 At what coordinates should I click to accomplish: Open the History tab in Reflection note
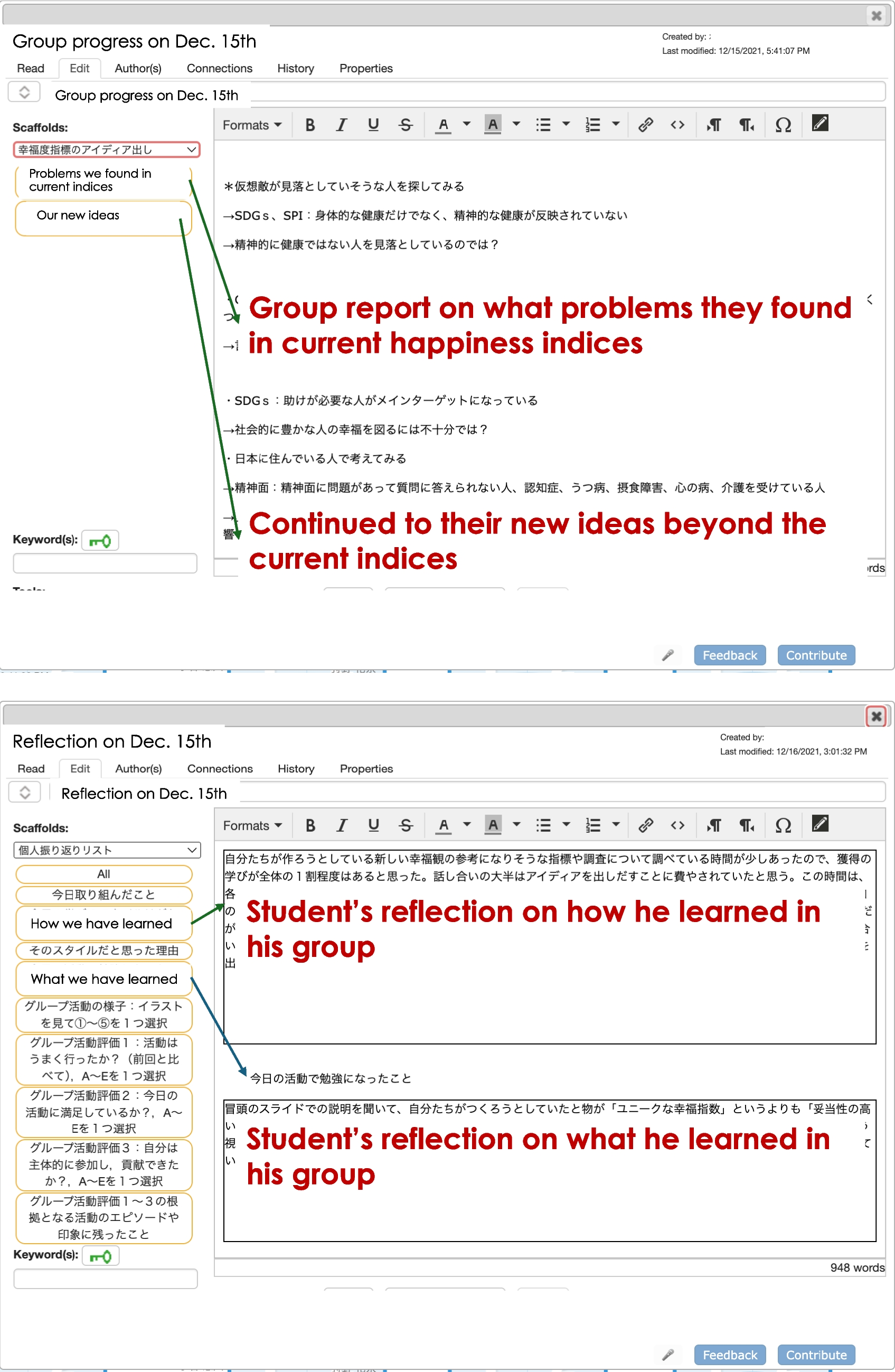tap(296, 768)
